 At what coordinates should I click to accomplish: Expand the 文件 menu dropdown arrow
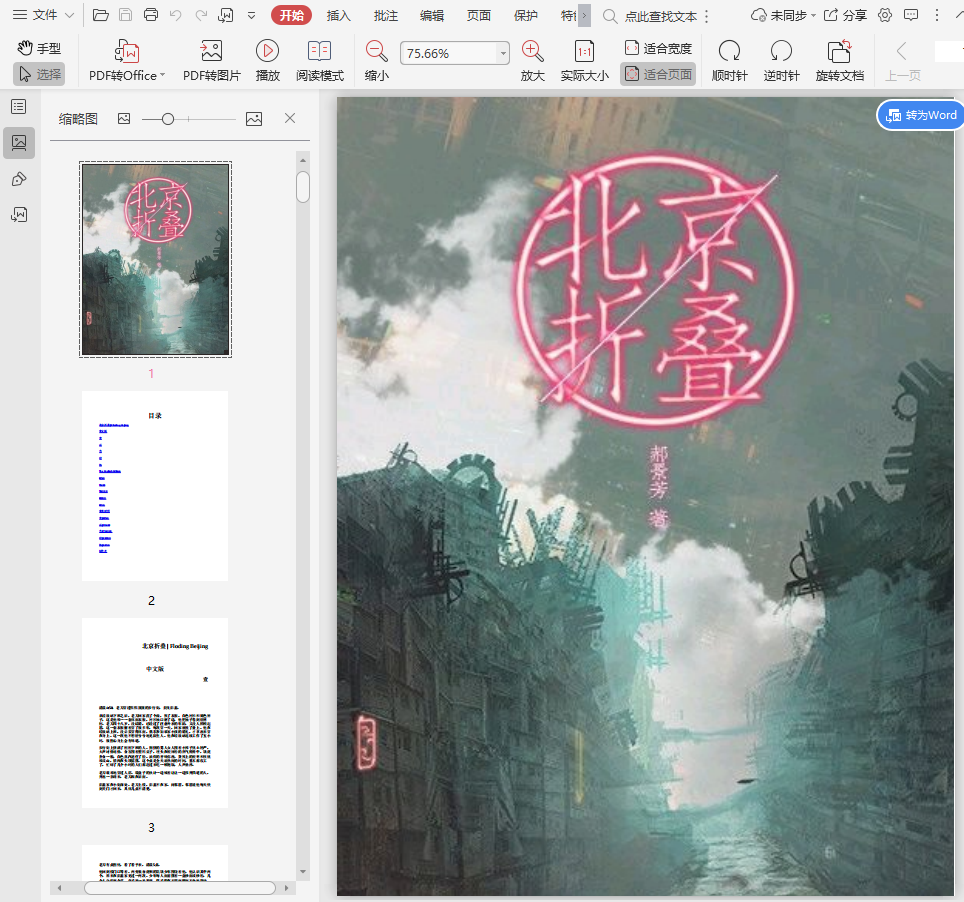point(69,15)
